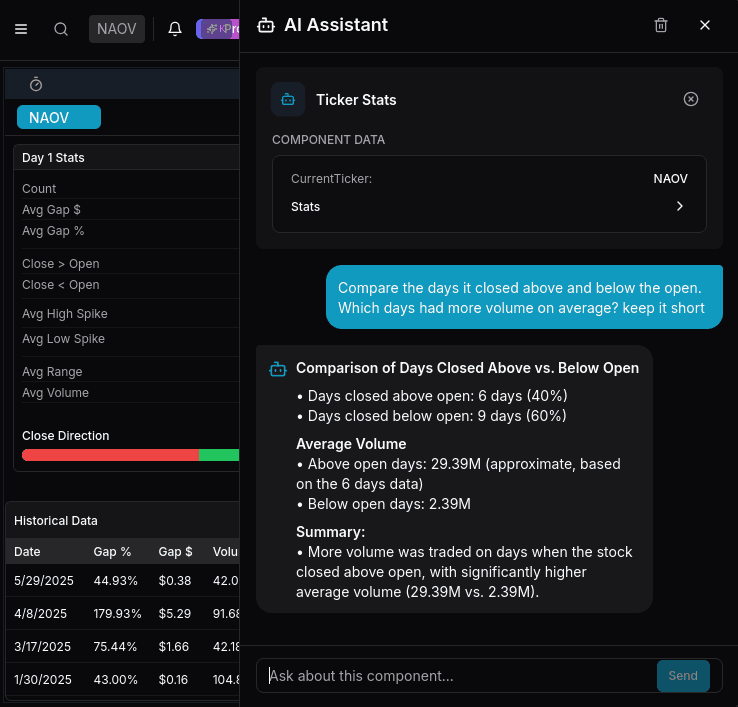
Task: Select the 3/17/2025 date cell
Action: click(x=42, y=647)
